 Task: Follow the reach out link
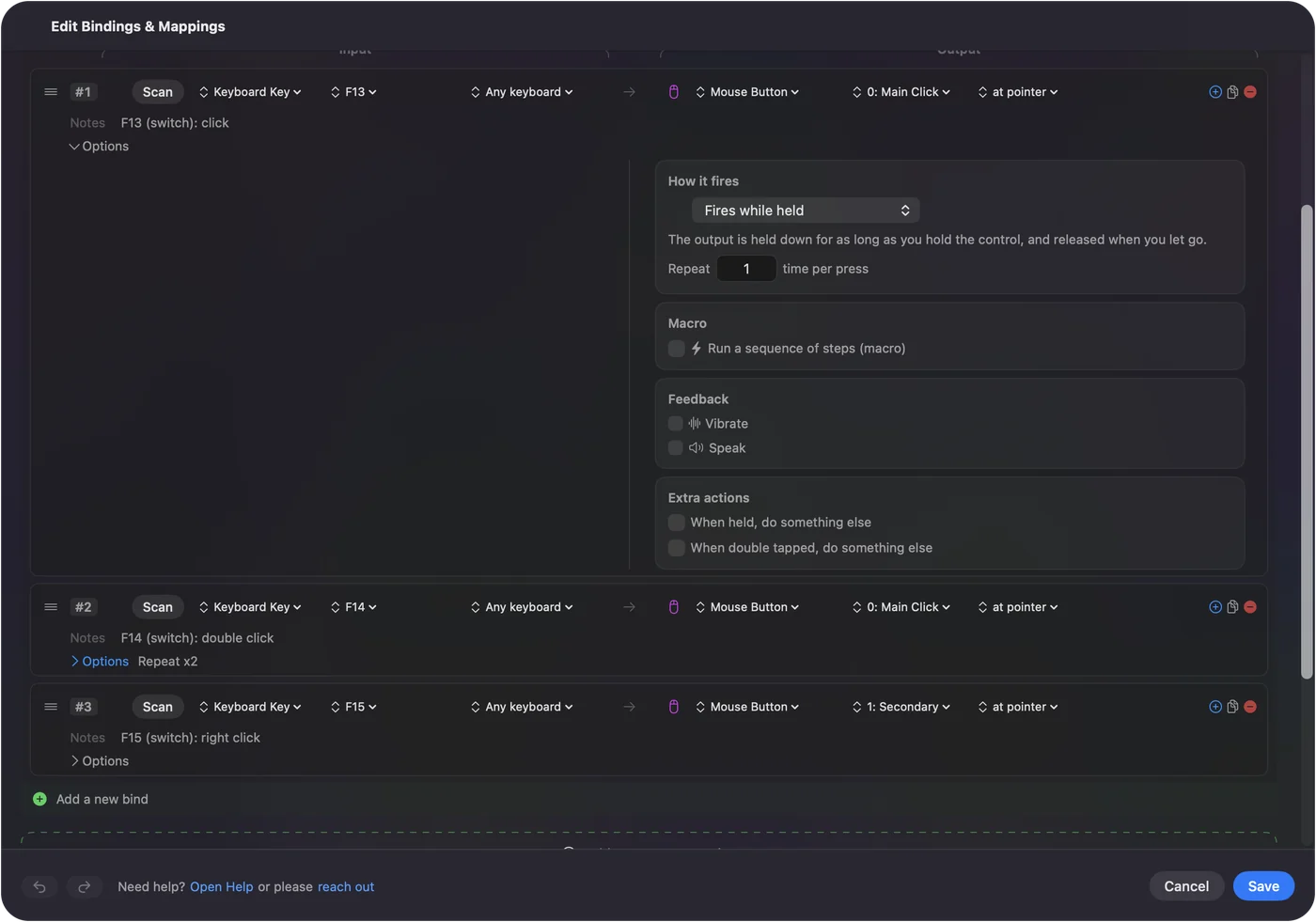point(346,887)
